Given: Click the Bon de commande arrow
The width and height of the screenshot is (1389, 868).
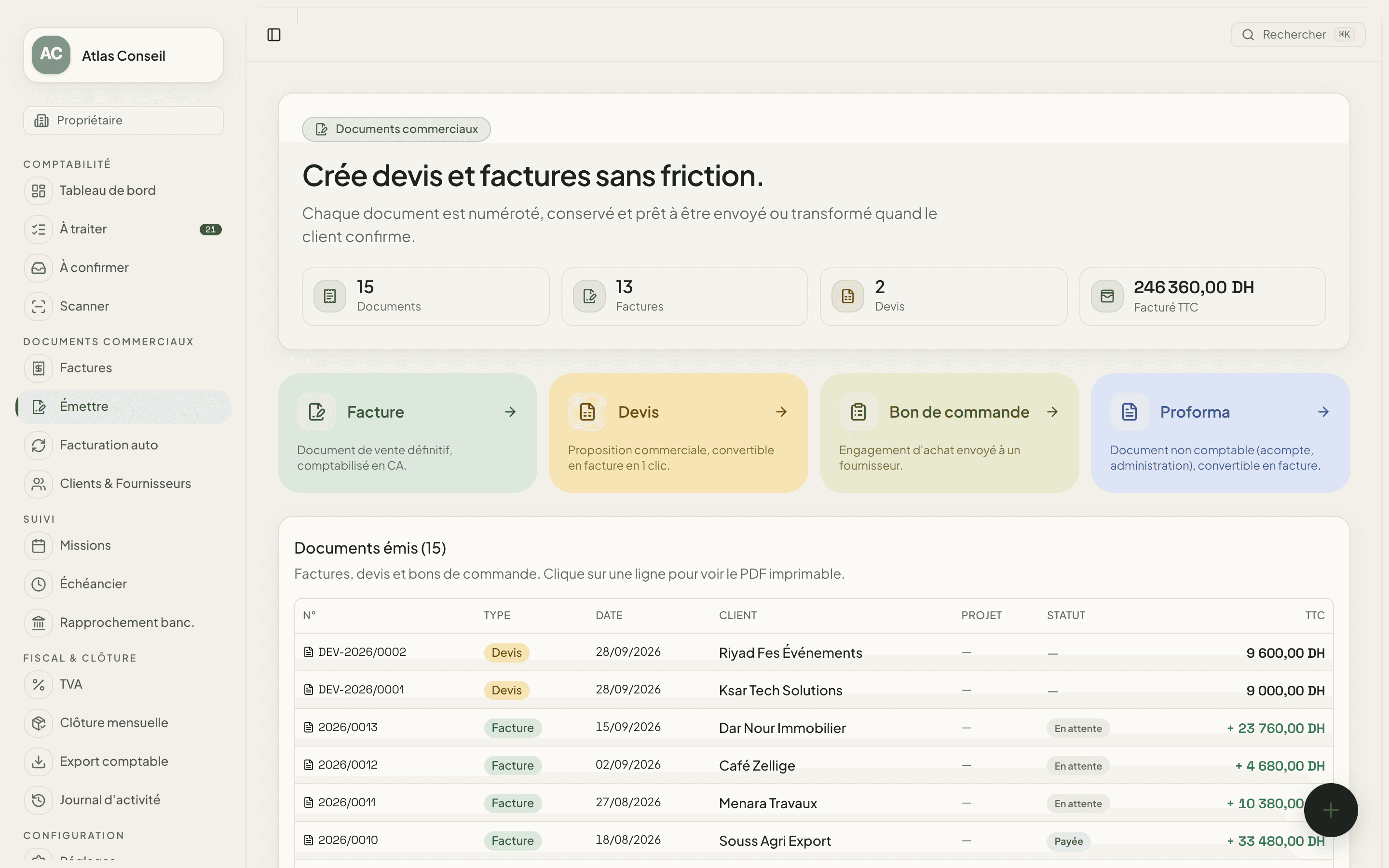Looking at the screenshot, I should point(1052,412).
